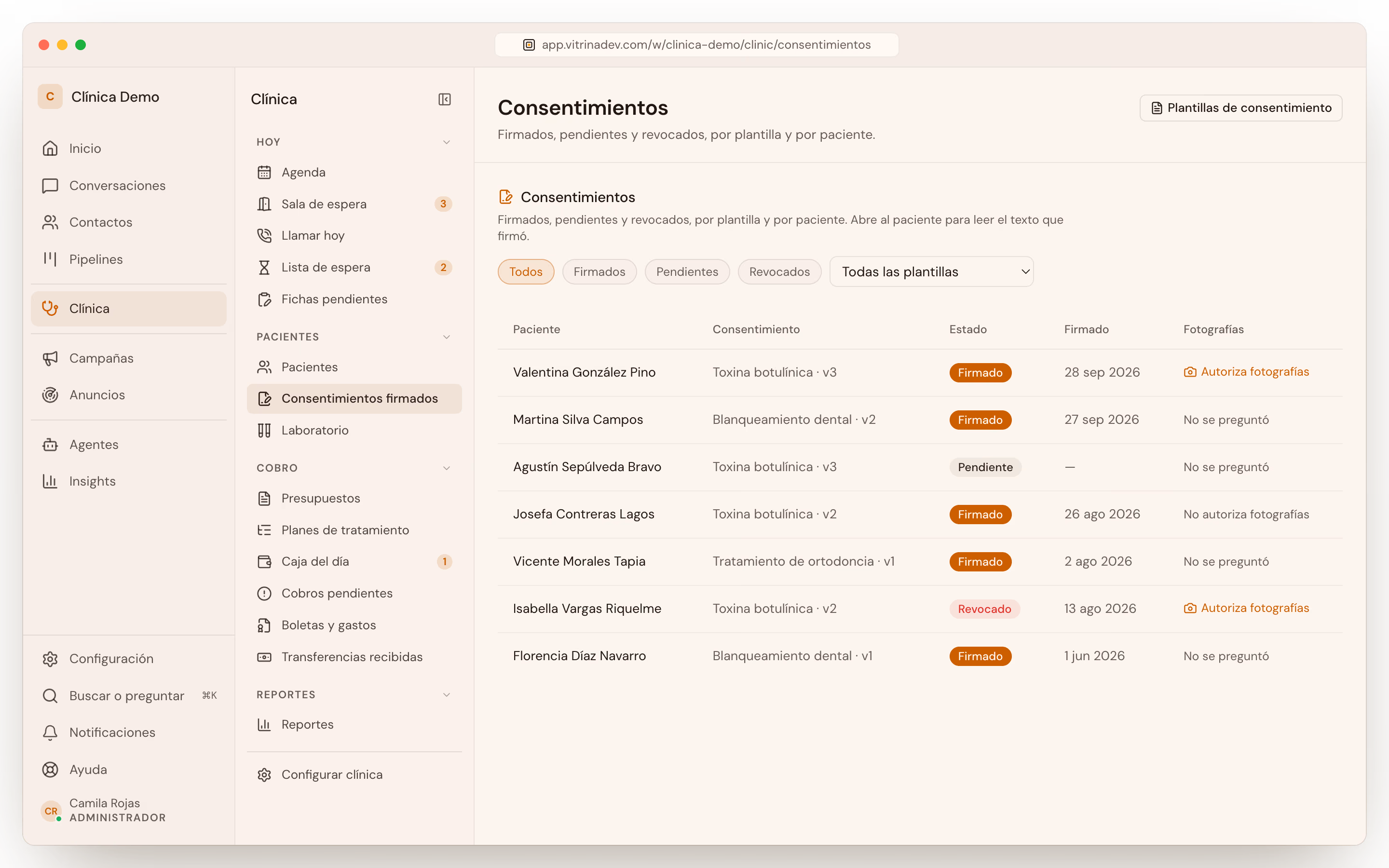Collapse the COBRO section chevron
Screen dimensions: 1389x868
point(447,468)
